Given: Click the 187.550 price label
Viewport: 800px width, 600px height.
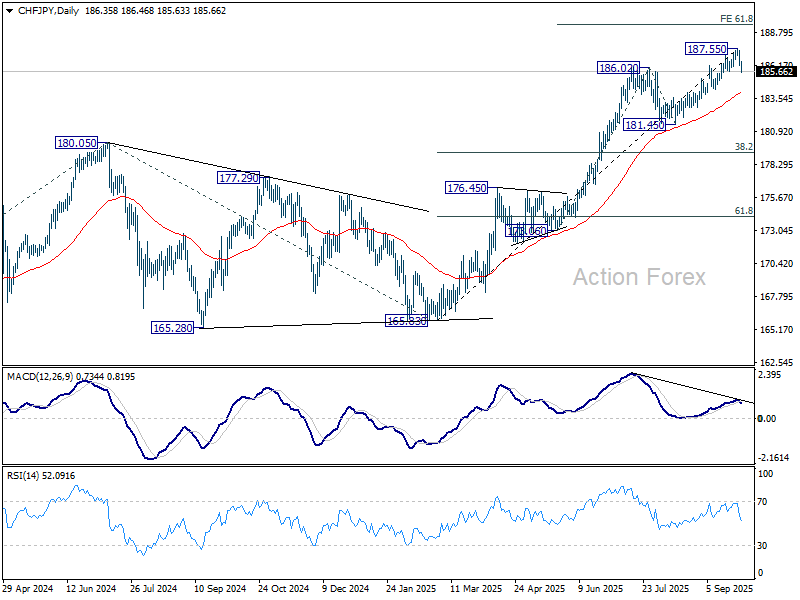Looking at the screenshot, I should click(707, 49).
